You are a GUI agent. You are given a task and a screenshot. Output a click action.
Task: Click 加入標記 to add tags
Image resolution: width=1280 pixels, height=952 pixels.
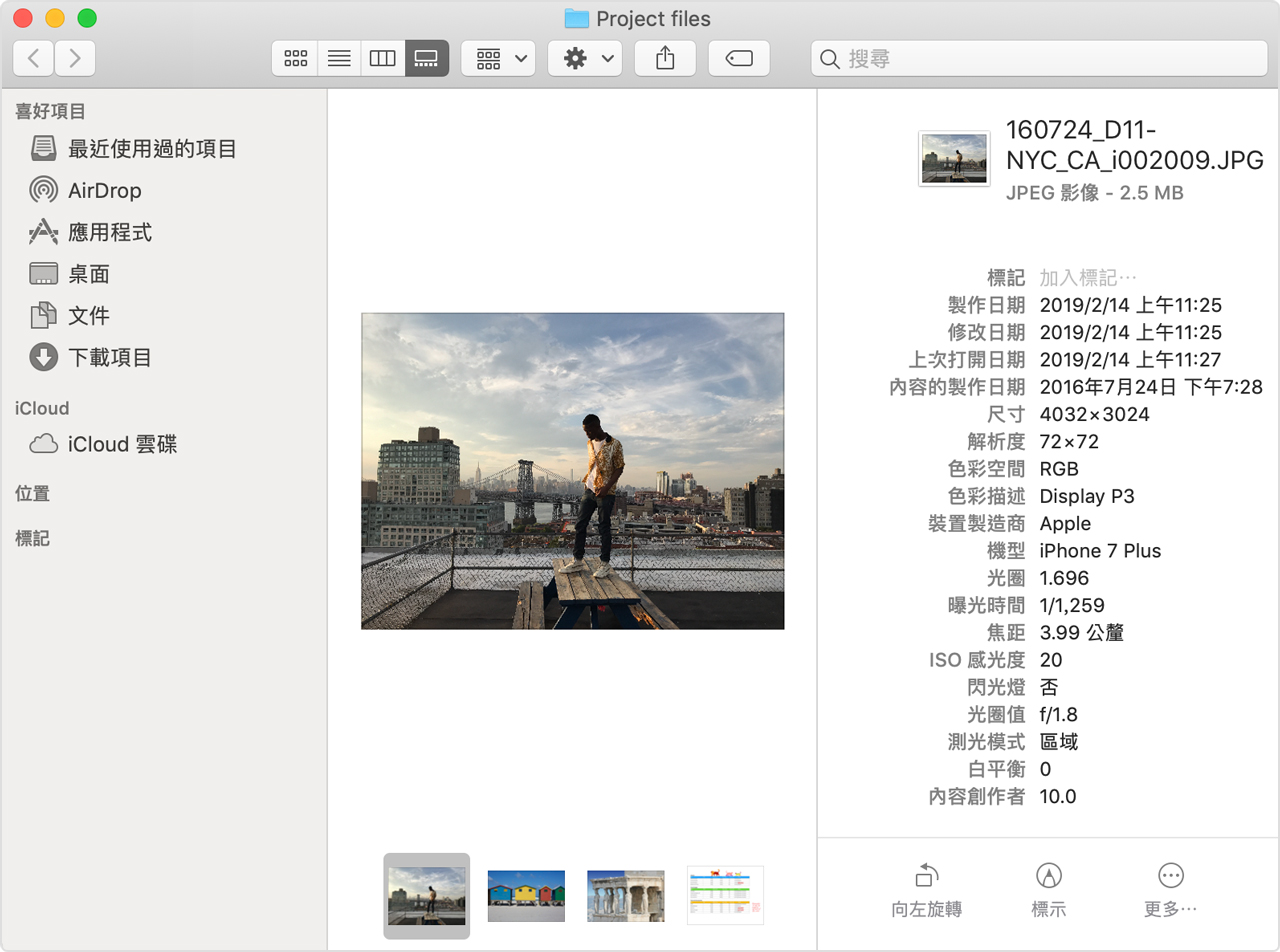tap(1089, 278)
